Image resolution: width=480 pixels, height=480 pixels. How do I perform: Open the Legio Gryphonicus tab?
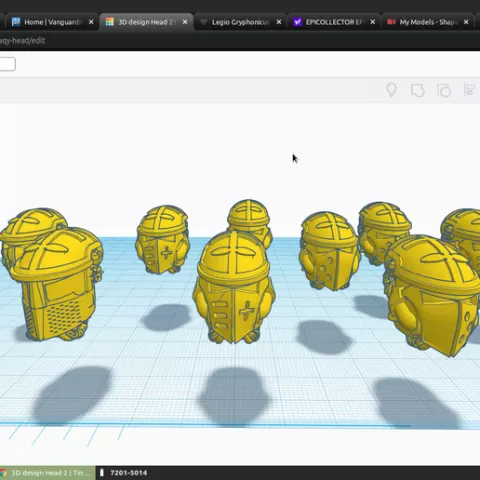240,22
